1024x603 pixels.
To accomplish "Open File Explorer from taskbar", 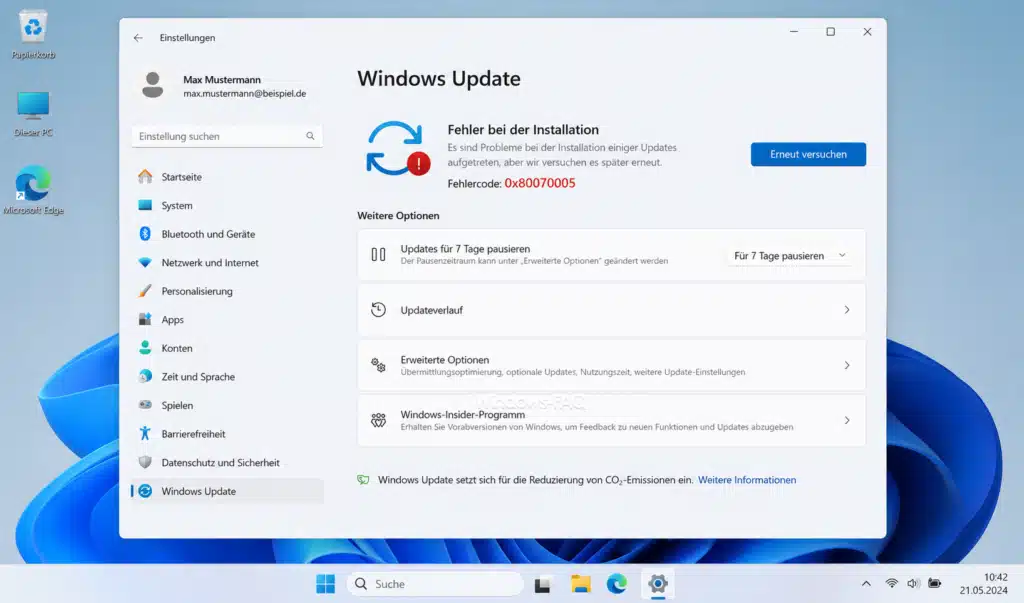I will click(x=581, y=583).
